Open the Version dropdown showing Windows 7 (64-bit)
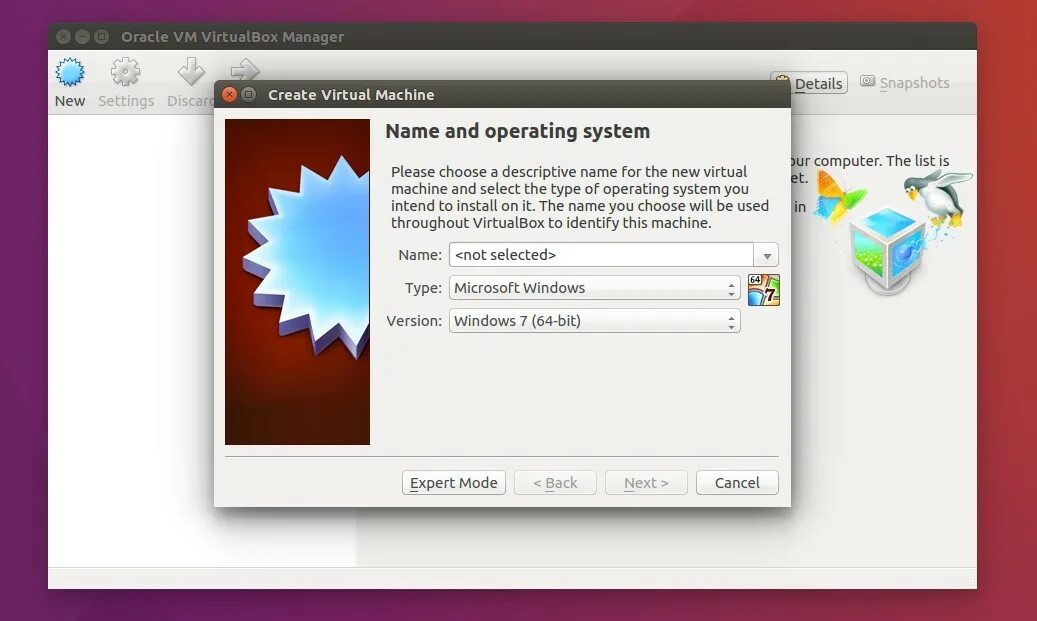The height and width of the screenshot is (621, 1037). (595, 321)
